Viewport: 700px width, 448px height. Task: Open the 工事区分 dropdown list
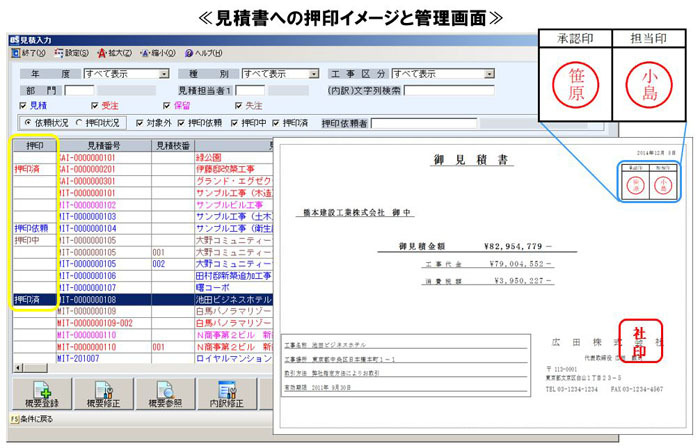click(x=489, y=74)
